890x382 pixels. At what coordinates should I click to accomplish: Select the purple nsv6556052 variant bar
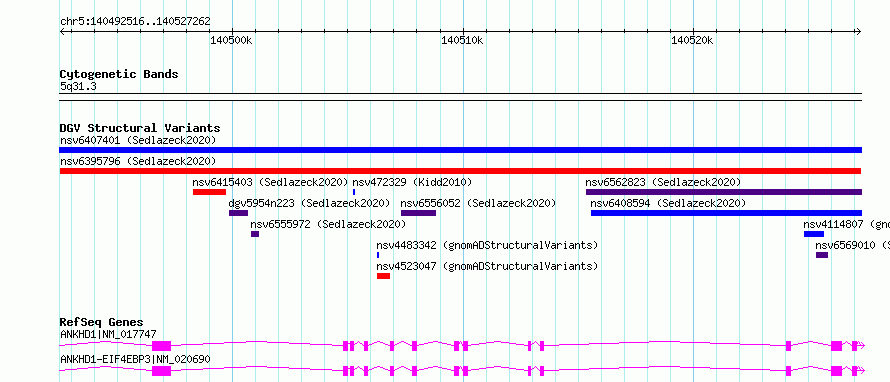(418, 213)
